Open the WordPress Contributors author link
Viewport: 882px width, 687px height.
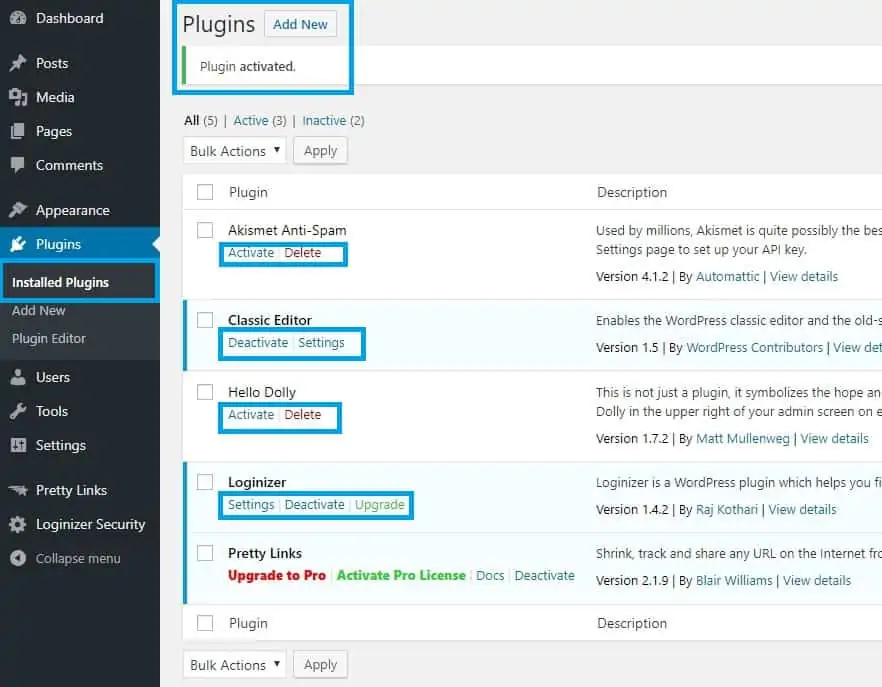(x=755, y=348)
